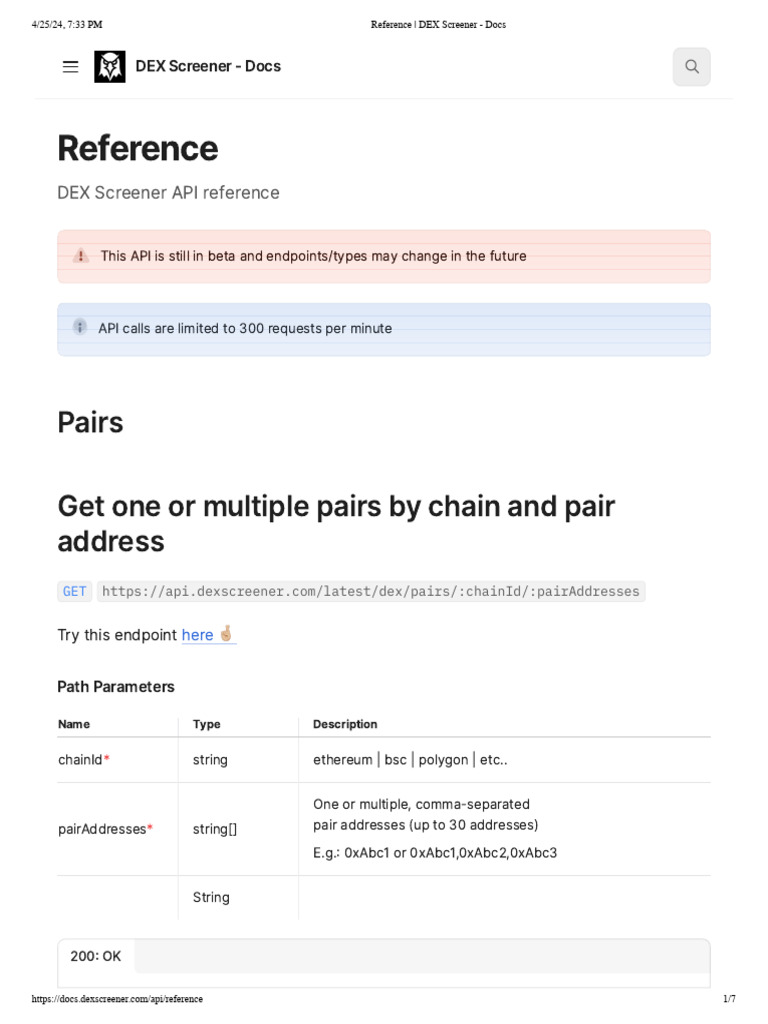Click the Type column header
The height and width of the screenshot is (1024, 768).
click(207, 724)
